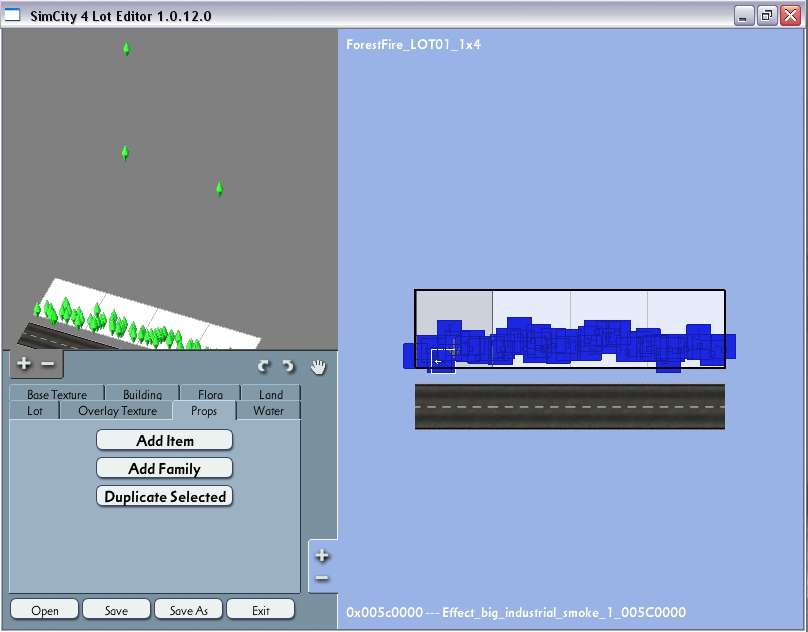
Task: Click Duplicate Selected button
Action: click(164, 496)
